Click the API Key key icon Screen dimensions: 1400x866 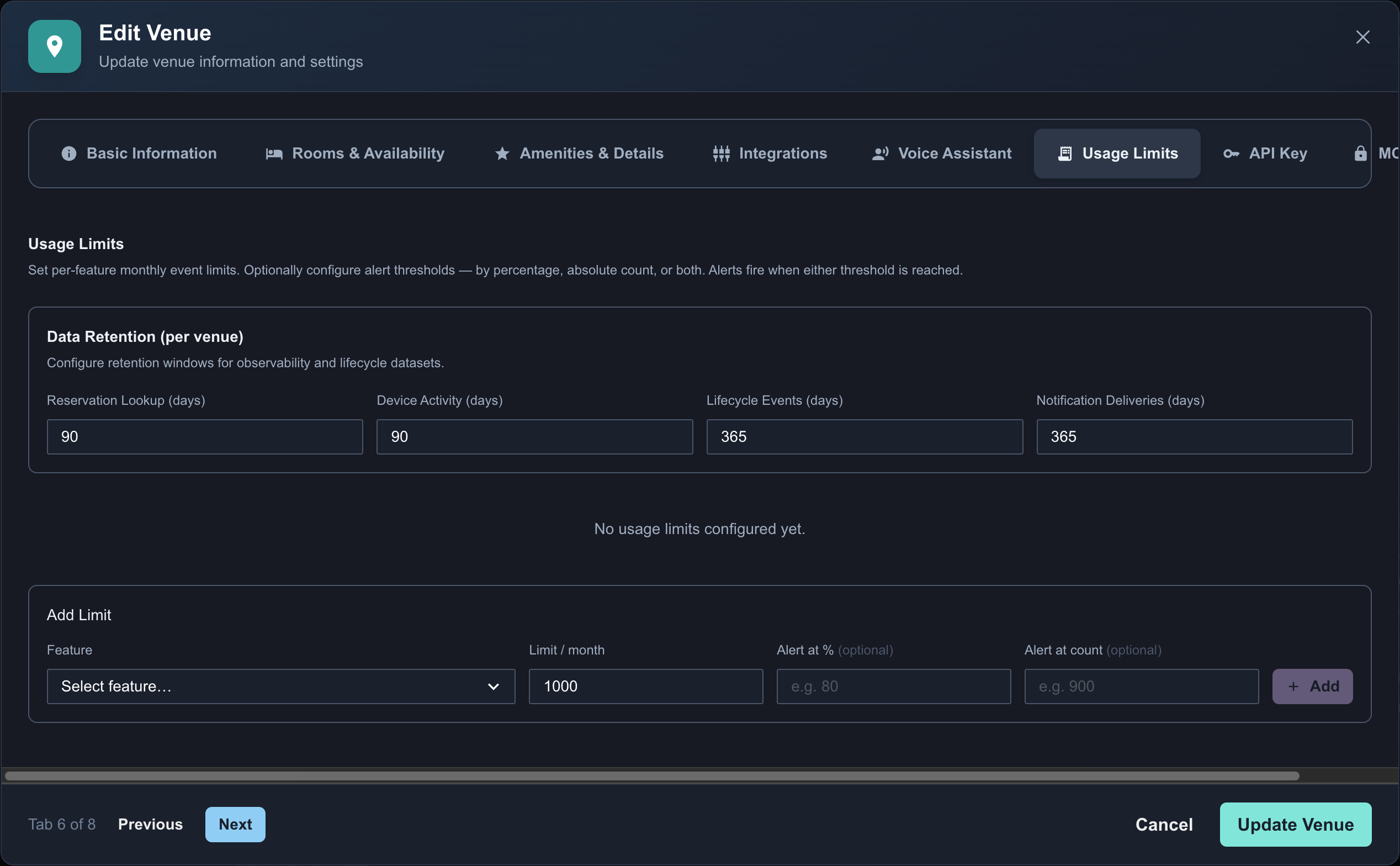[1231, 154]
